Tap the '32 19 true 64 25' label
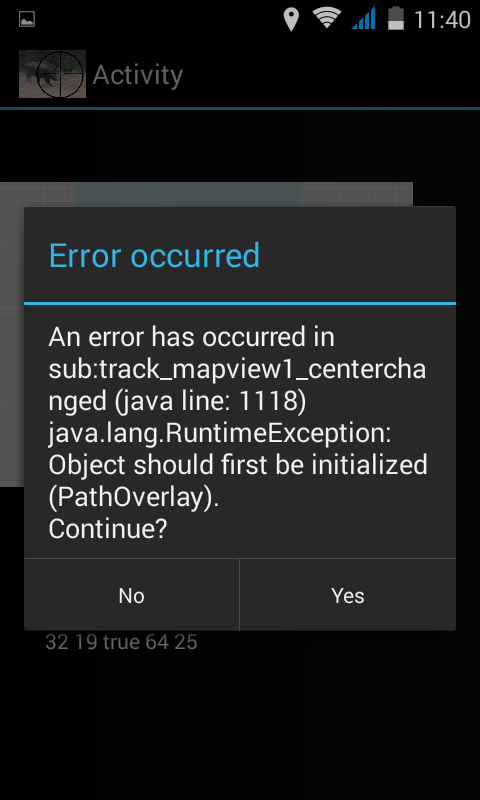 (x=121, y=642)
